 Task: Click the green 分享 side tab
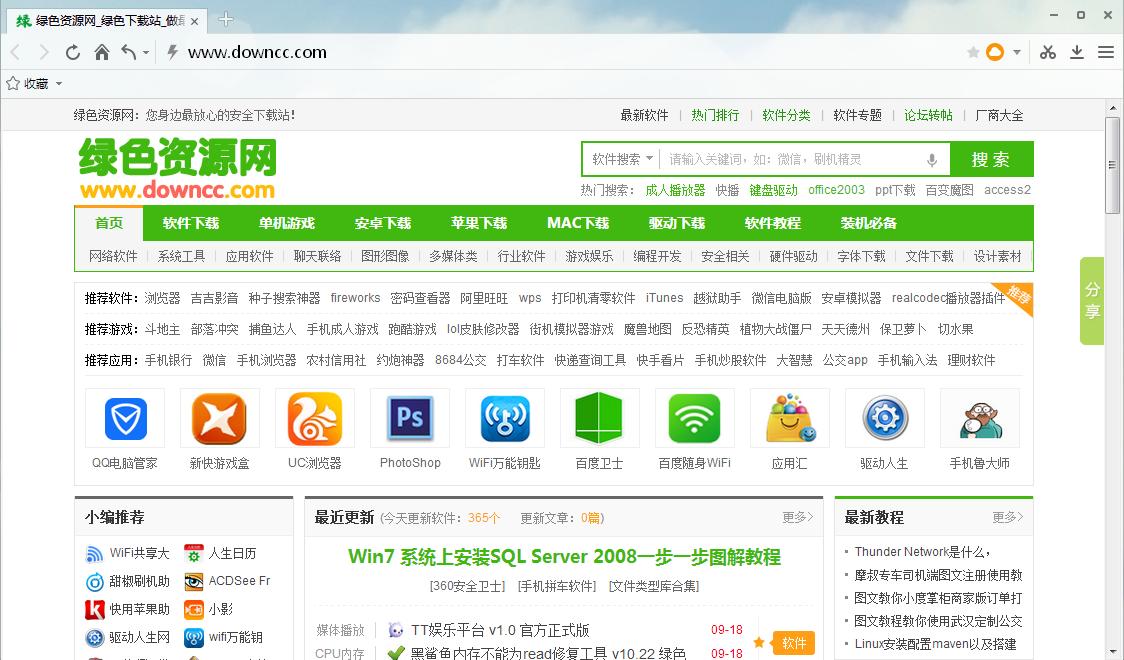click(x=1092, y=301)
